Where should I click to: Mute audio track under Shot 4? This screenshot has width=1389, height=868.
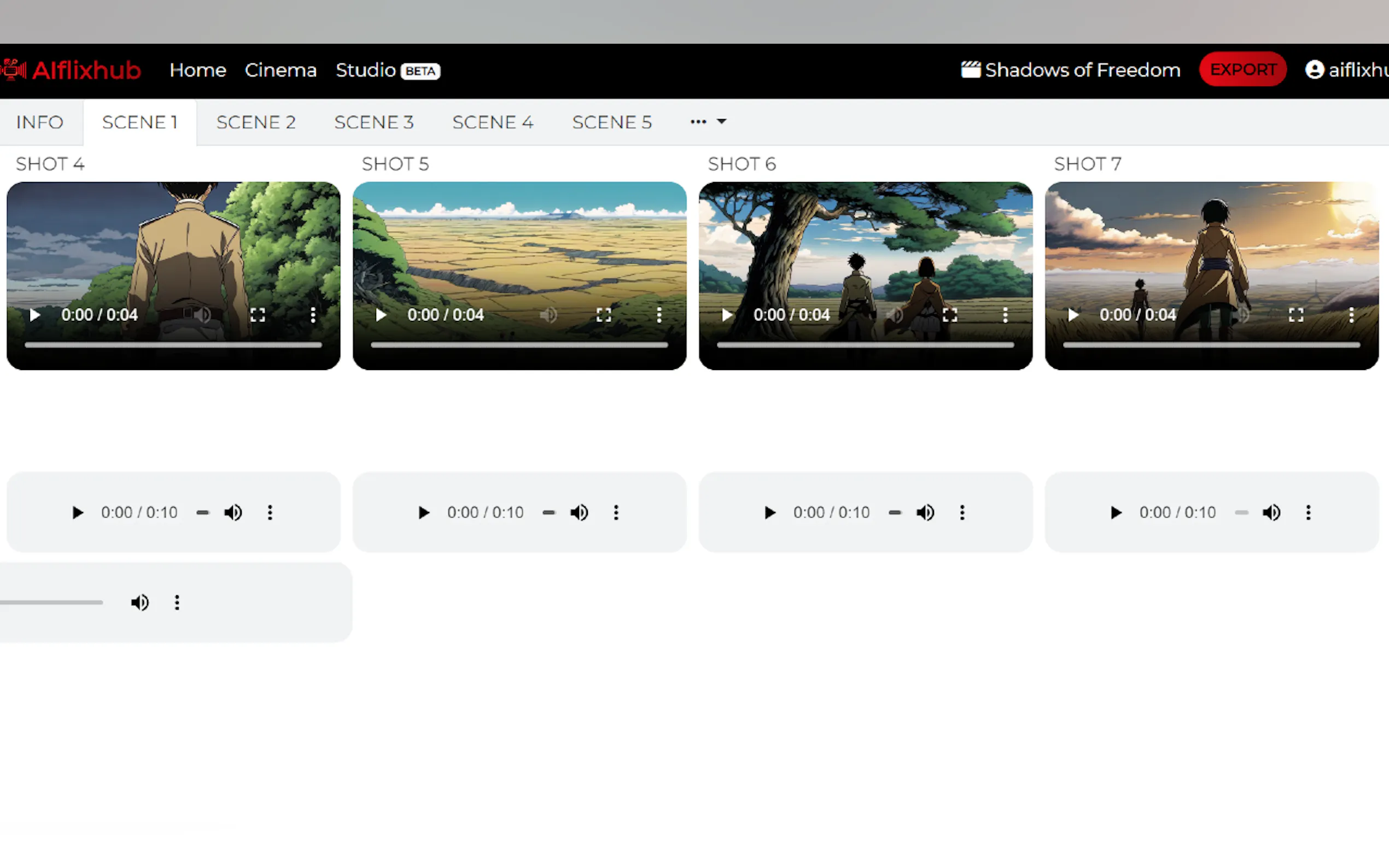coord(233,512)
